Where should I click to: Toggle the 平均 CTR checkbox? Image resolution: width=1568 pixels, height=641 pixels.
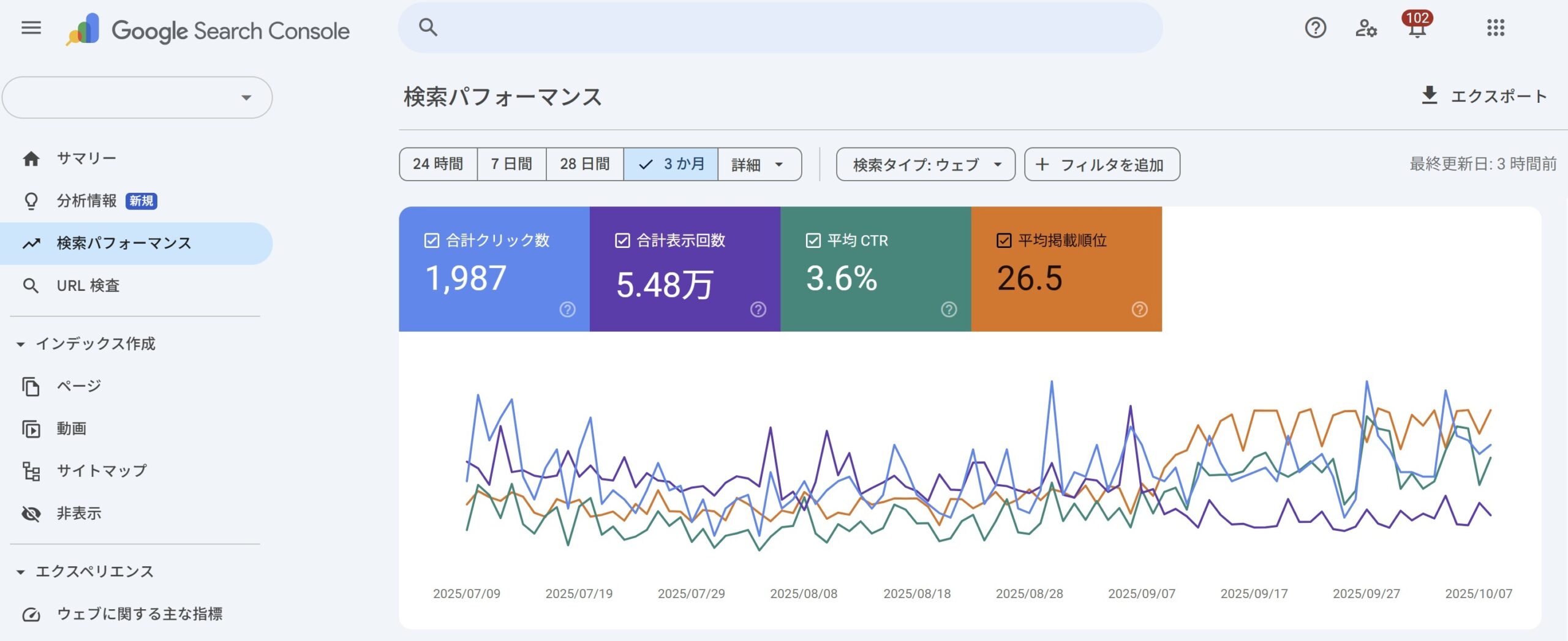[x=813, y=241]
